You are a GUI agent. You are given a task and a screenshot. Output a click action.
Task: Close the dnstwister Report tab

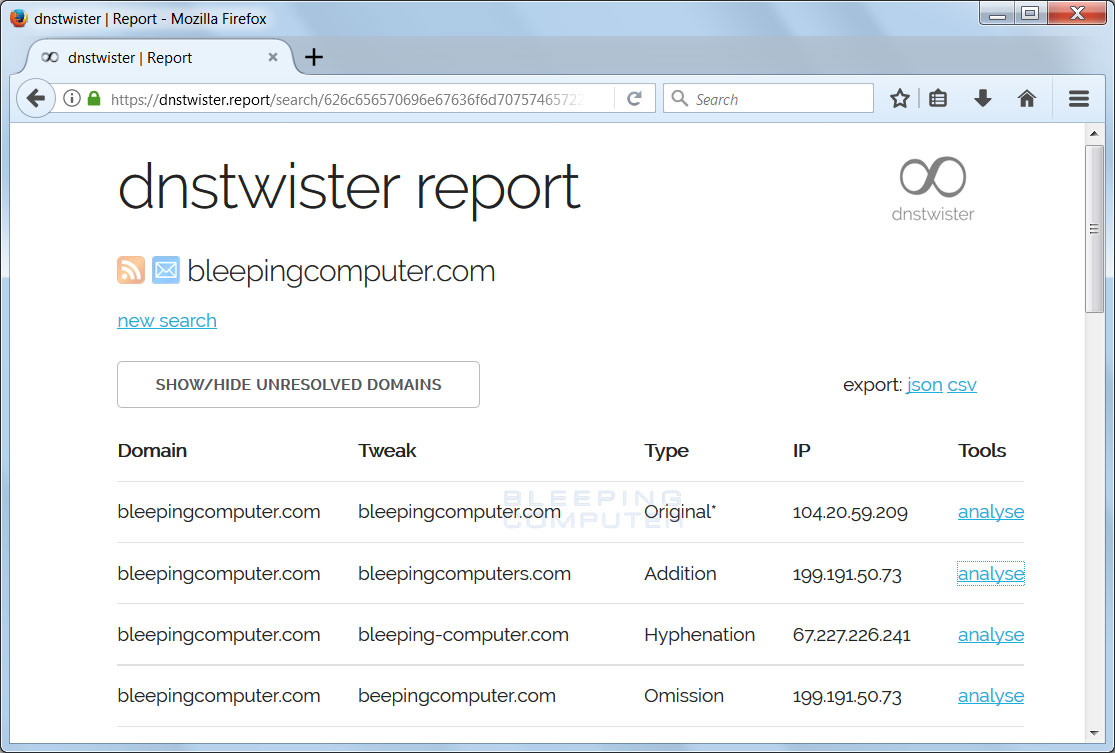click(x=272, y=57)
